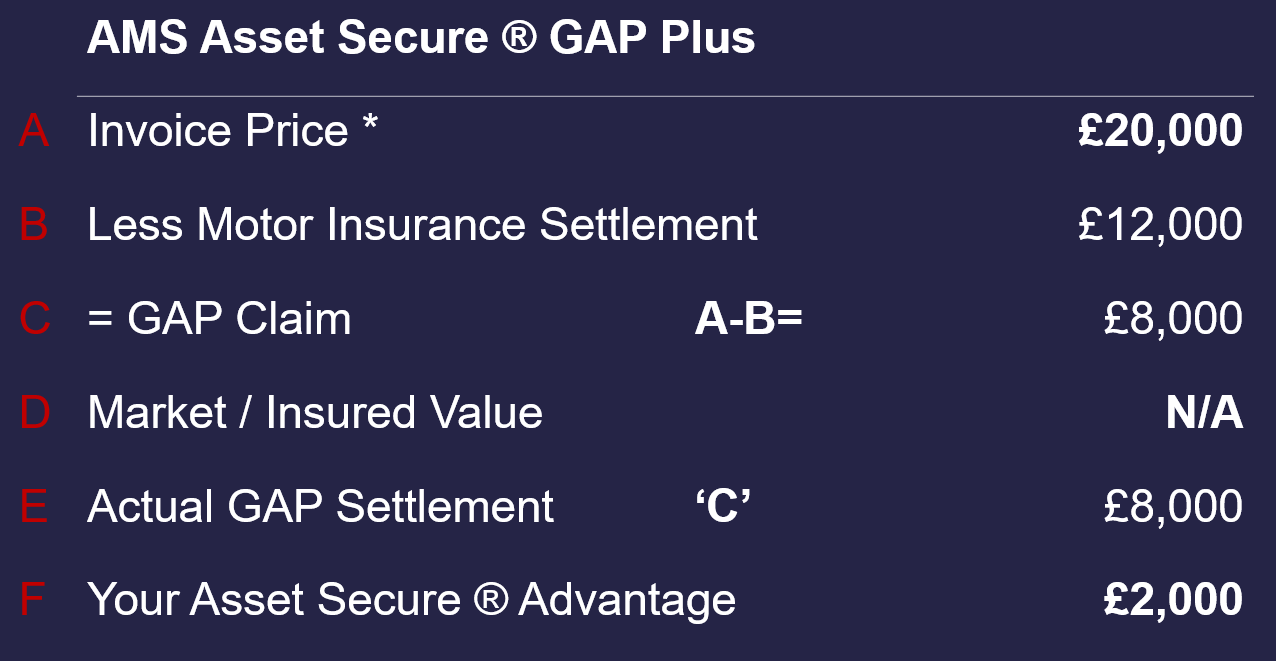Image resolution: width=1276 pixels, height=661 pixels.
Task: Click the A-B= formula text
Action: click(x=749, y=319)
